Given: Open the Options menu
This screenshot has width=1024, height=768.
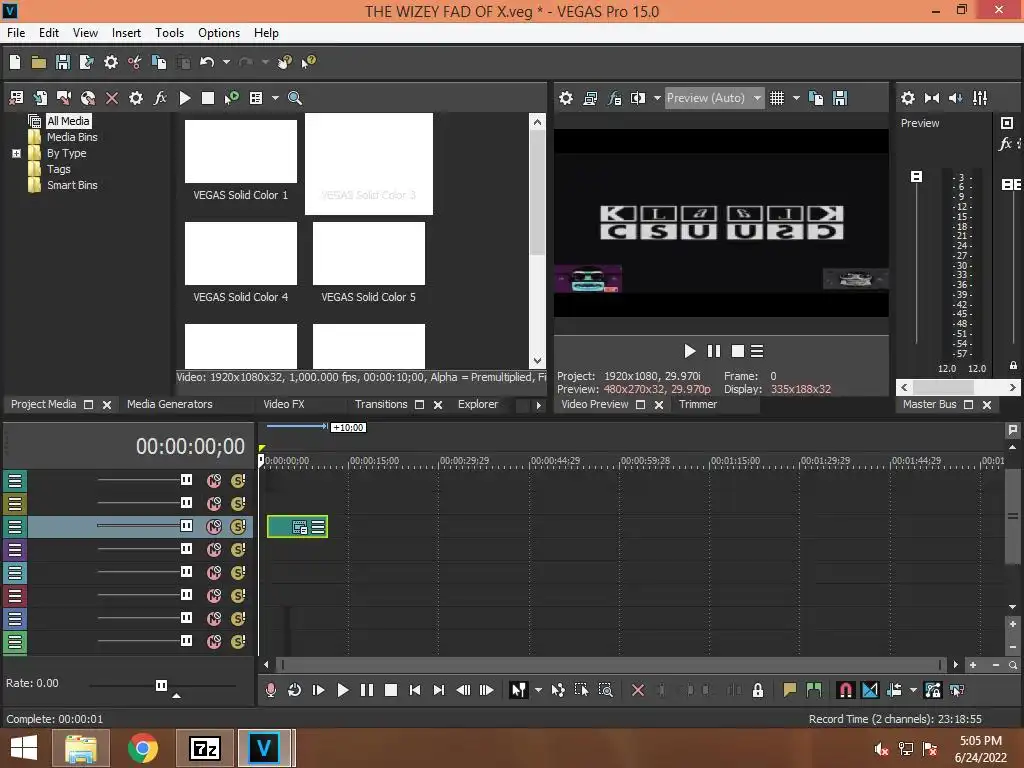Looking at the screenshot, I should pos(219,33).
